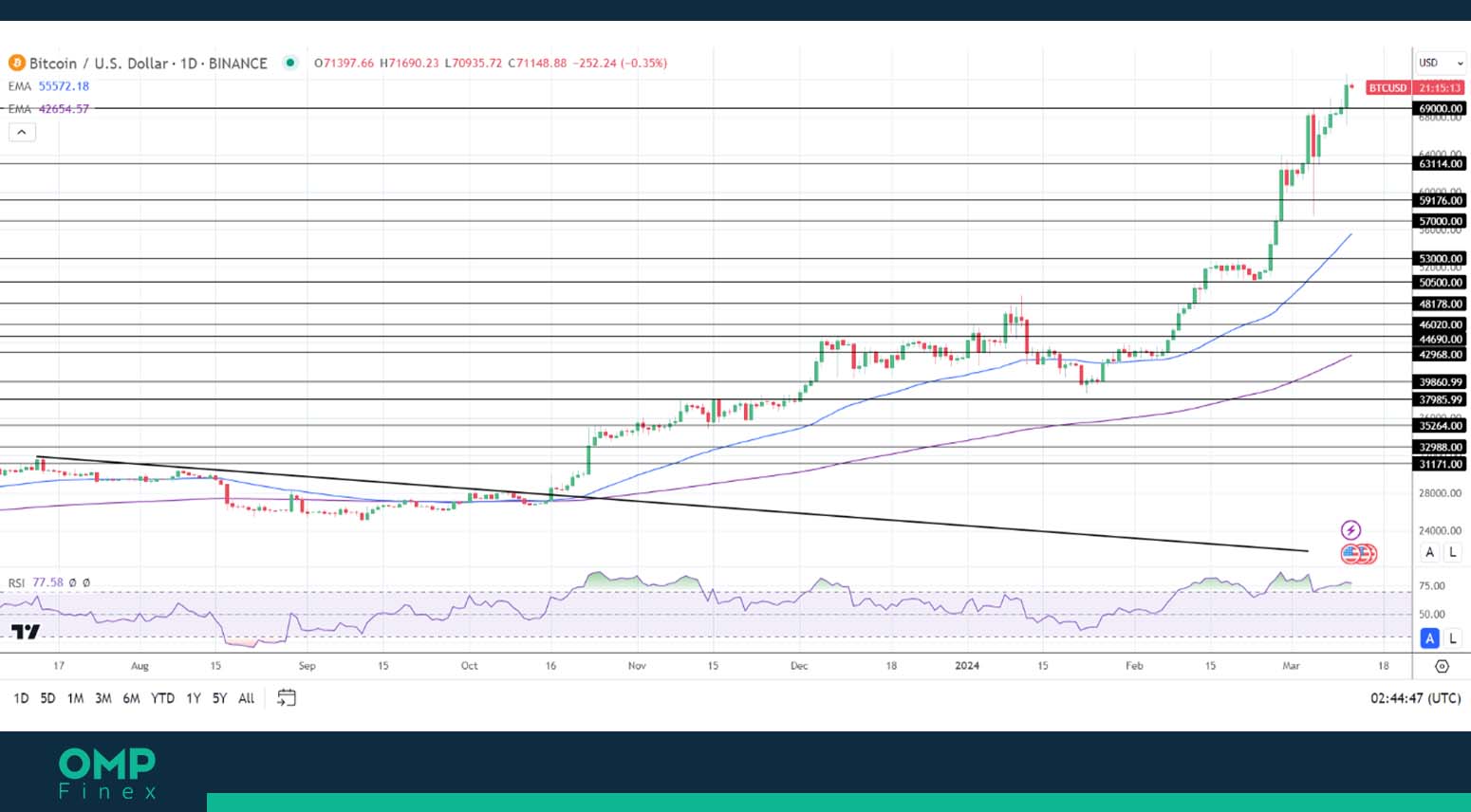Click the 02:44:47 (UTC) timezone clock
1471x812 pixels.
point(1415,698)
